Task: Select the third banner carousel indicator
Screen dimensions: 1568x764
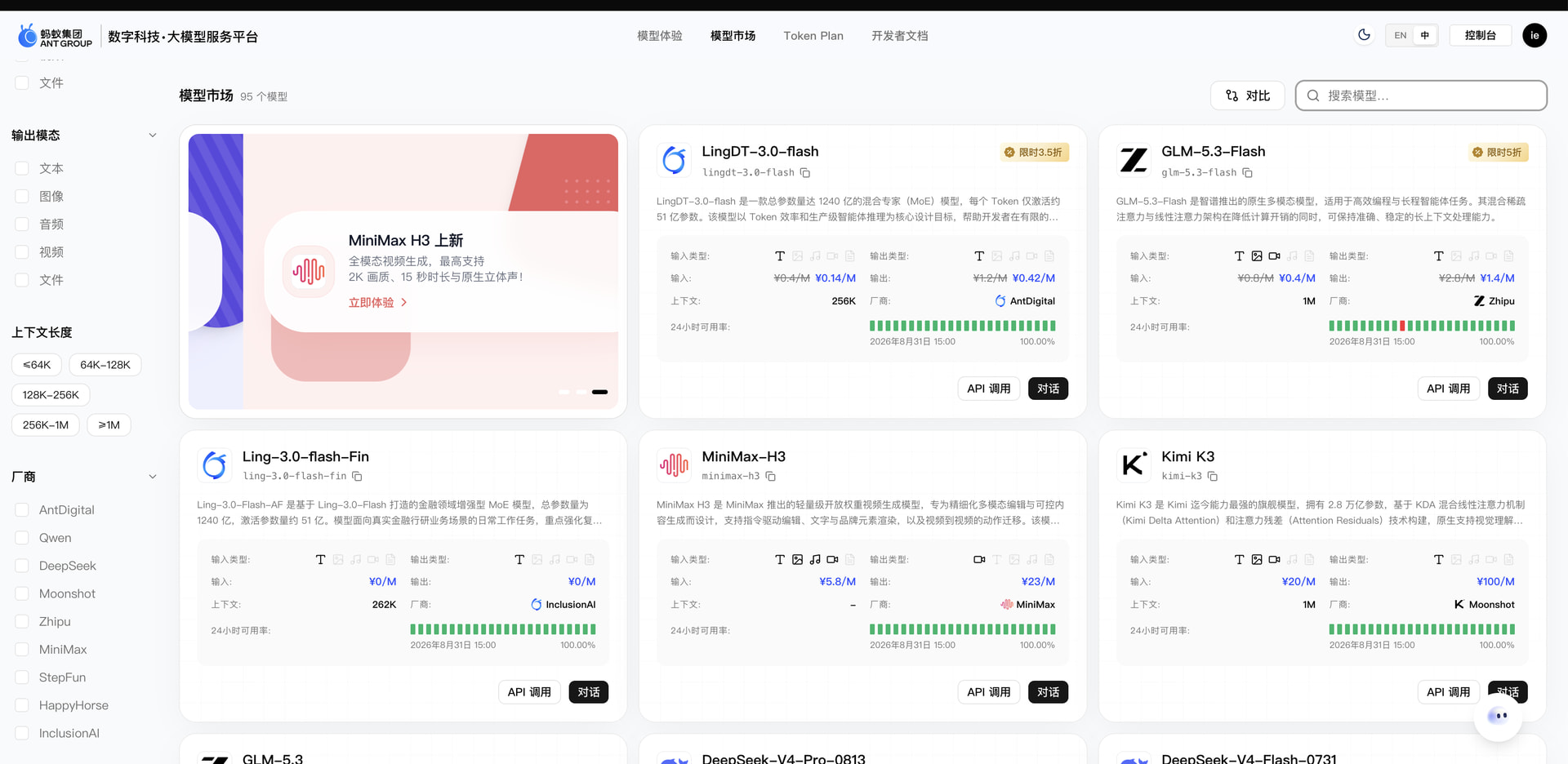Action: pyautogui.click(x=599, y=393)
